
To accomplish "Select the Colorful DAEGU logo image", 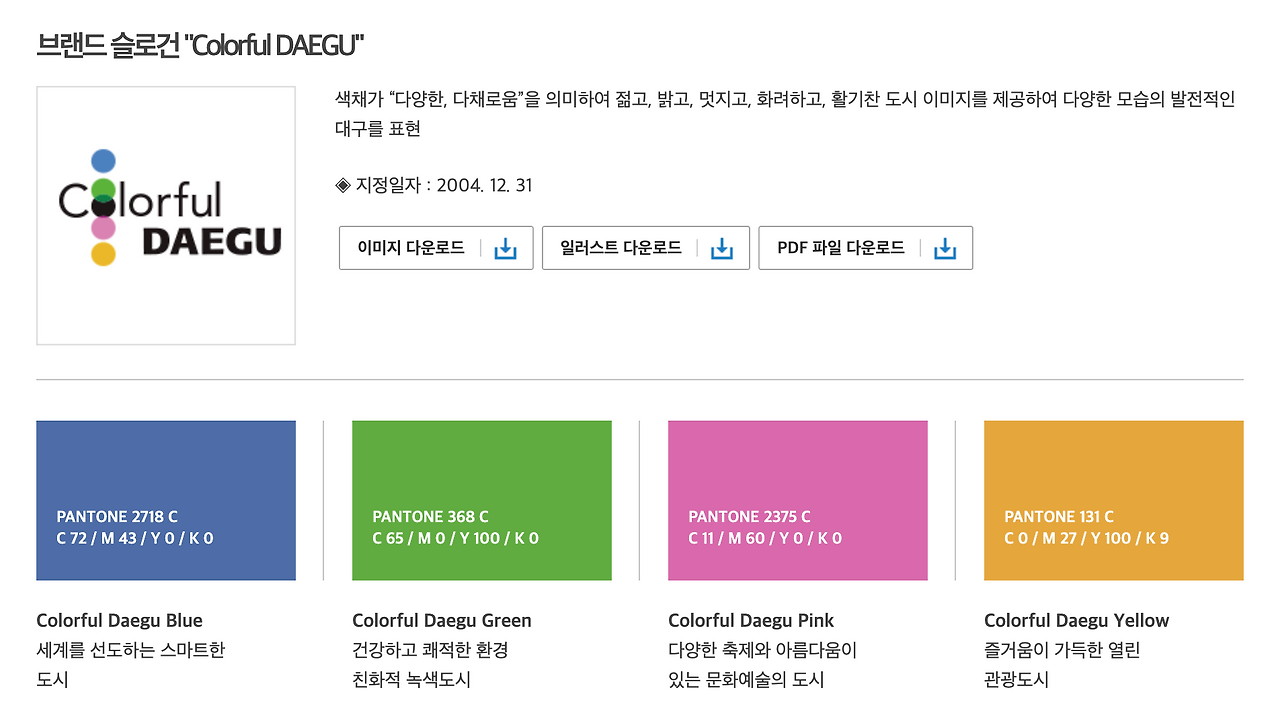I will coord(166,216).
